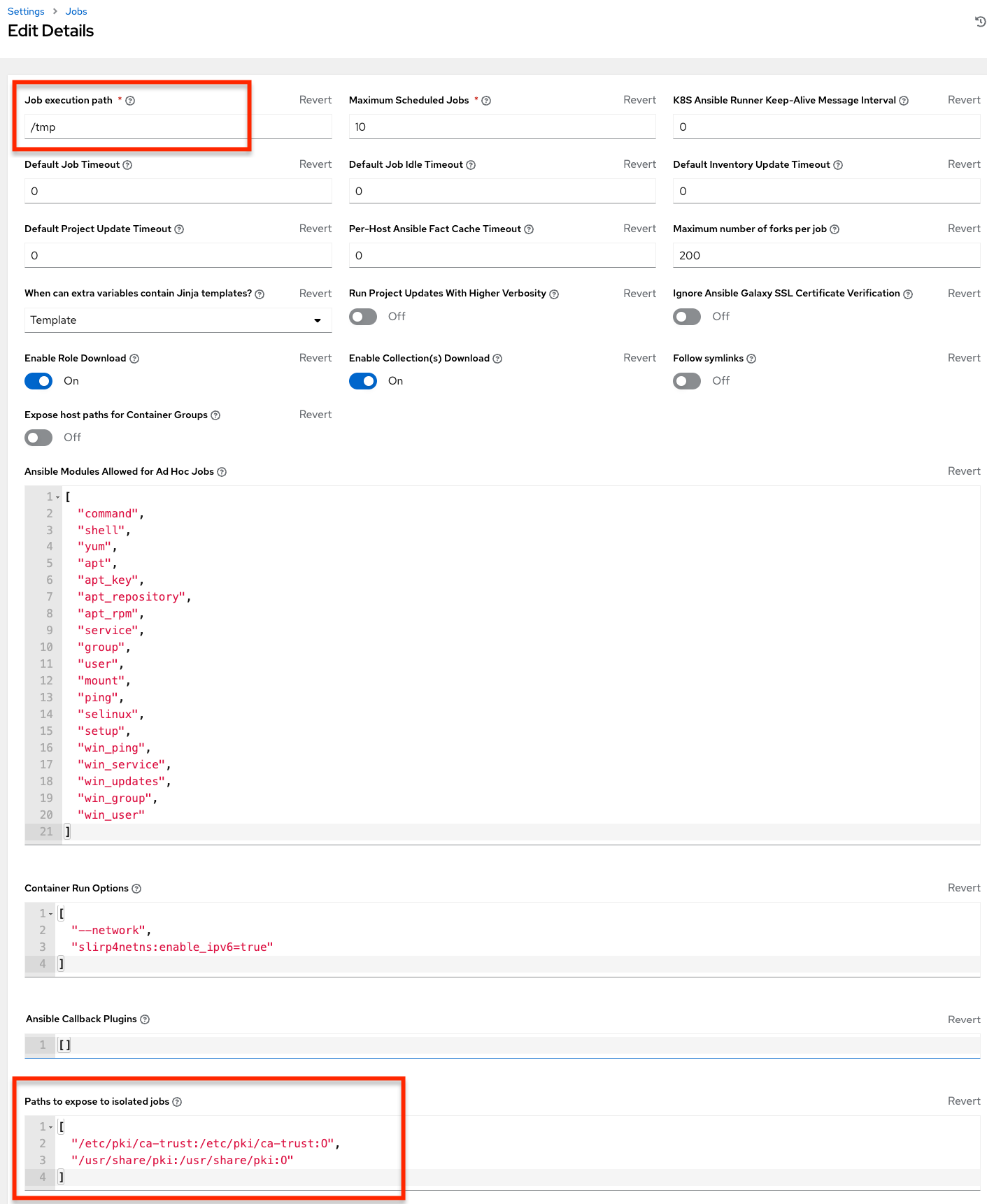Click the Job execution path input field
The width and height of the screenshot is (987, 1204).
(x=178, y=127)
